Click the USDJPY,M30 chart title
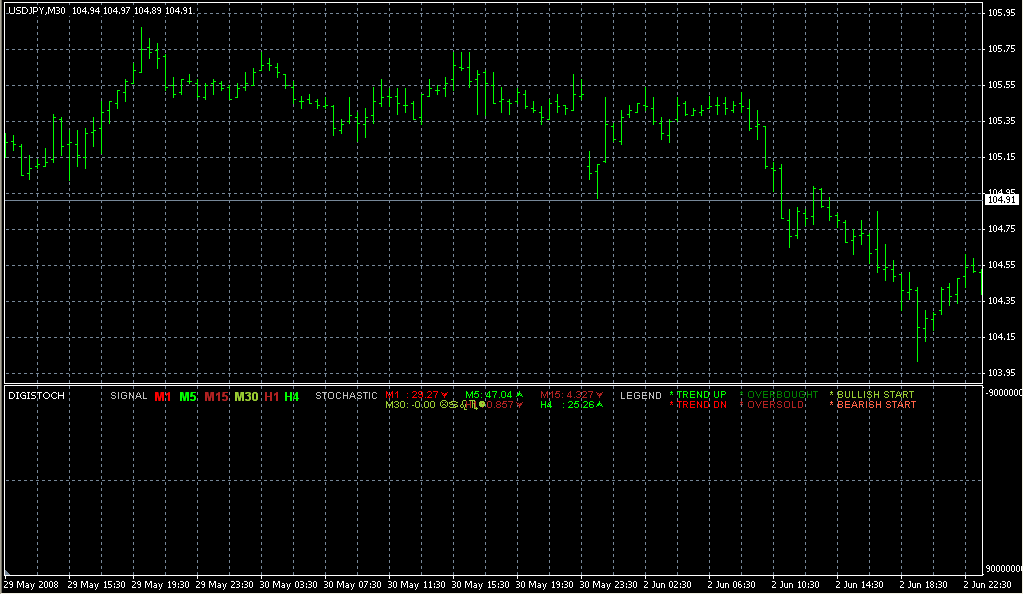 coord(38,10)
